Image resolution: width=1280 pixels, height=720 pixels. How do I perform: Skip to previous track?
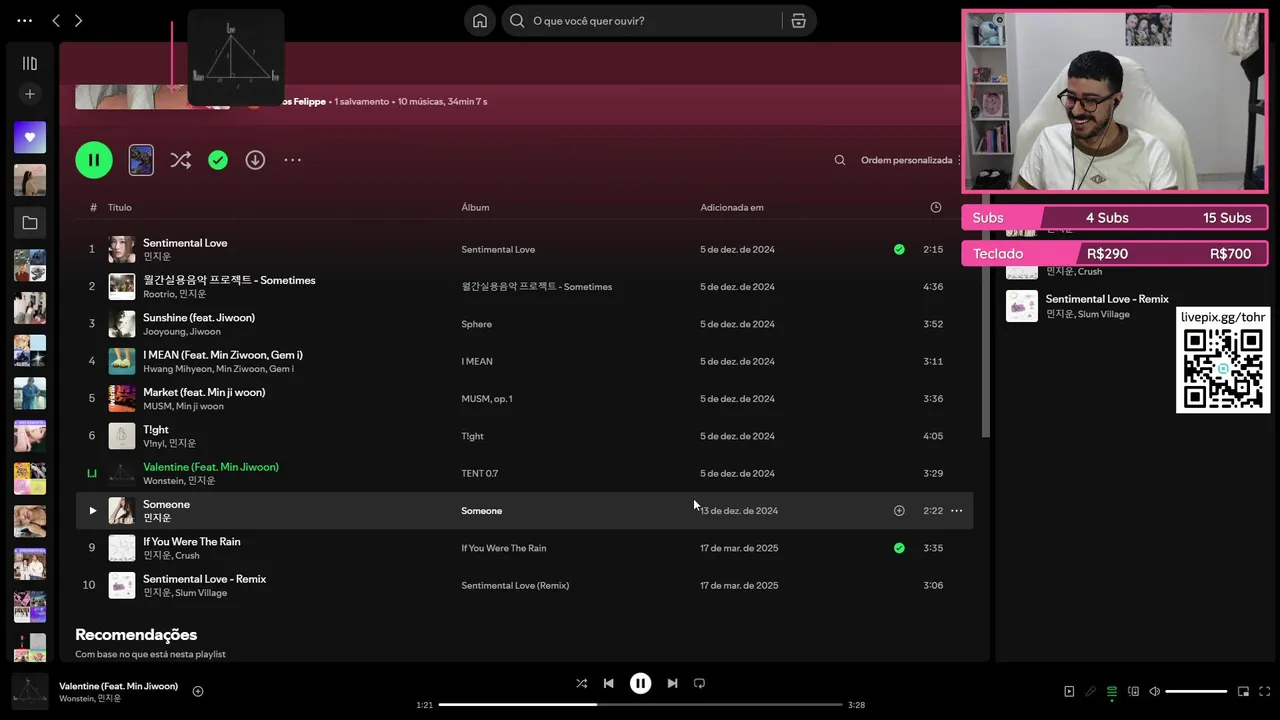608,683
